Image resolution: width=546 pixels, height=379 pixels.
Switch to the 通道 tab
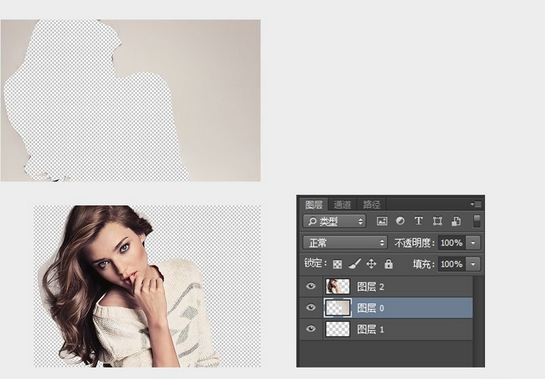click(342, 204)
